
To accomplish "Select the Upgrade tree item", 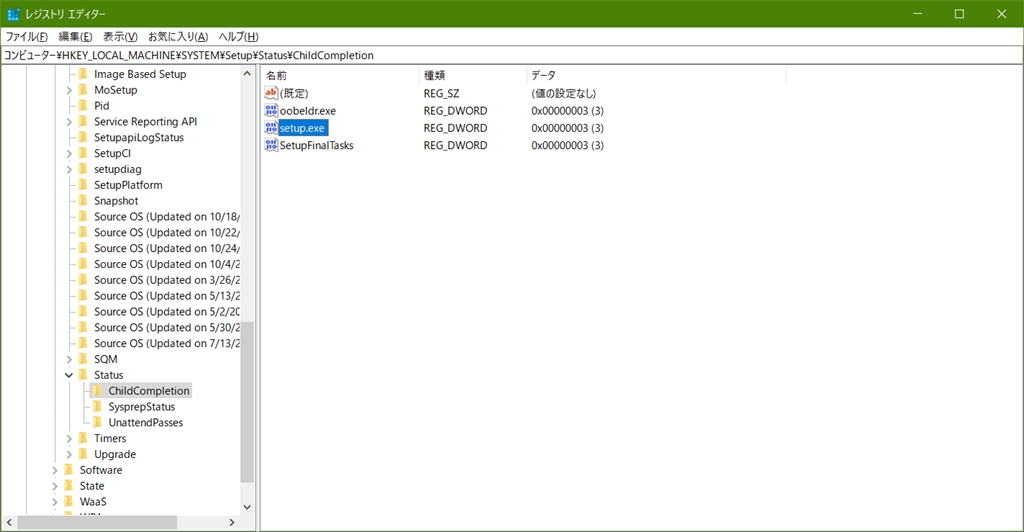I will (x=115, y=454).
